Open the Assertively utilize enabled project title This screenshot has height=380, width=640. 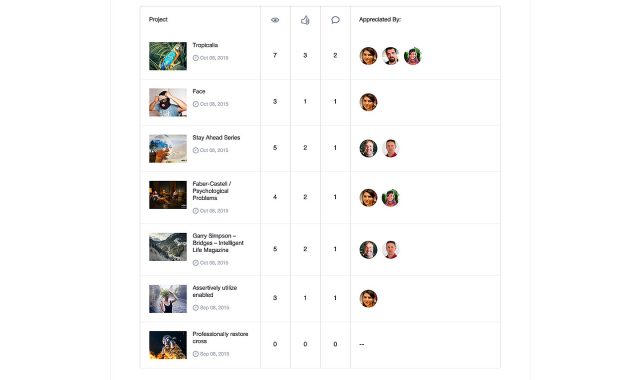tap(215, 291)
